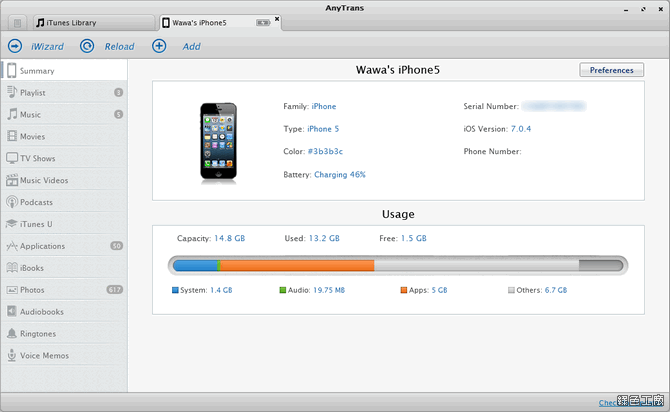Click the home list icon tab at far left
The image size is (670, 412).
17,23
